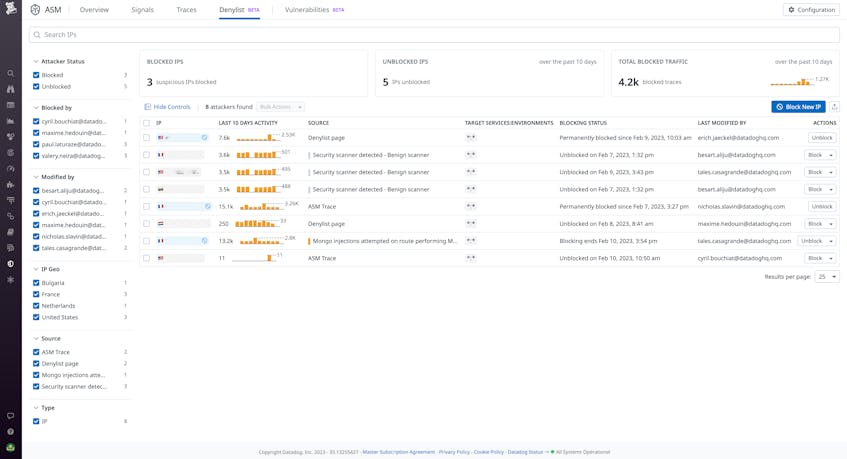847x459 pixels.
Task: Click target services icon in Mongo injections row
Action: (471, 241)
